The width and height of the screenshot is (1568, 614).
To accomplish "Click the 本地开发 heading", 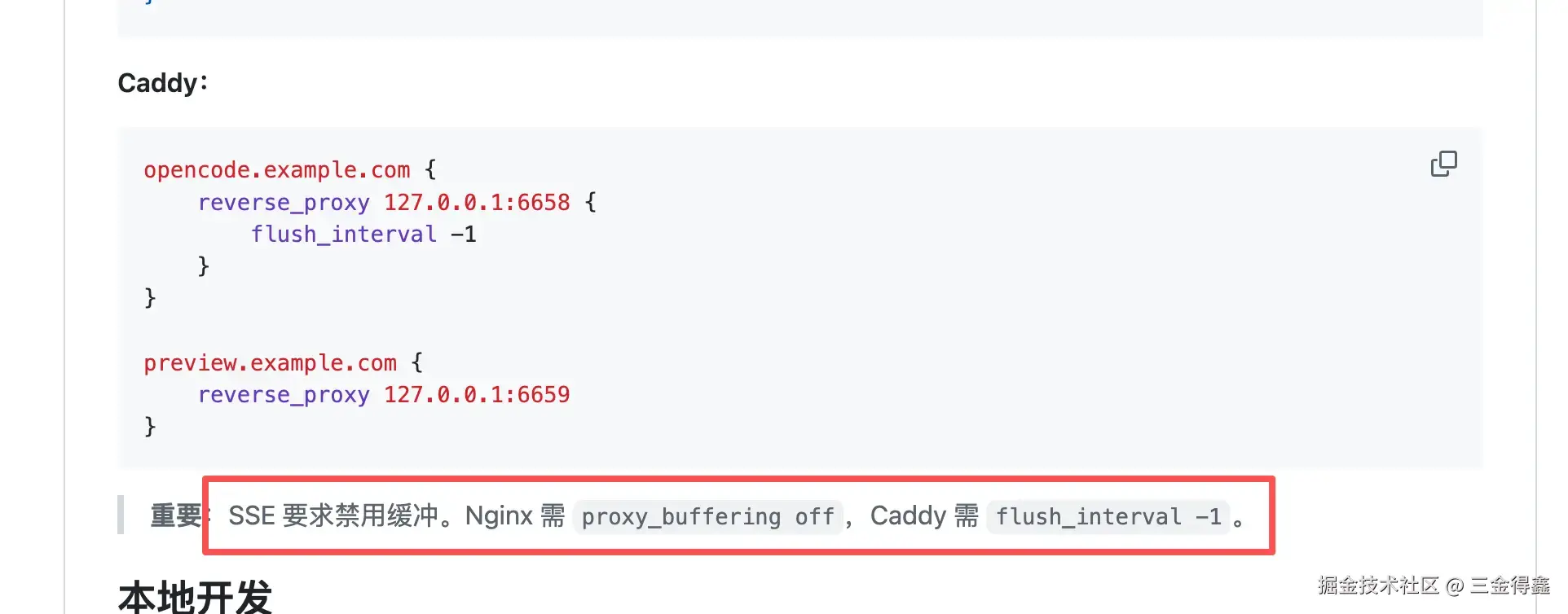I will point(195,597).
